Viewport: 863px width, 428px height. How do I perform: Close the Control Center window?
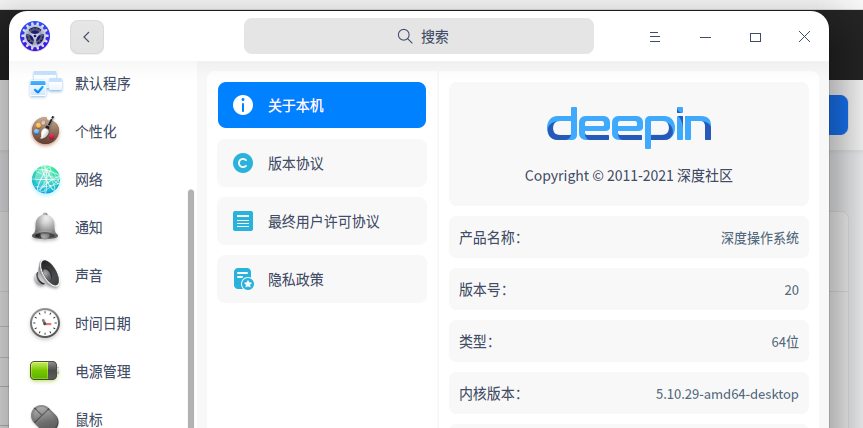[x=804, y=37]
